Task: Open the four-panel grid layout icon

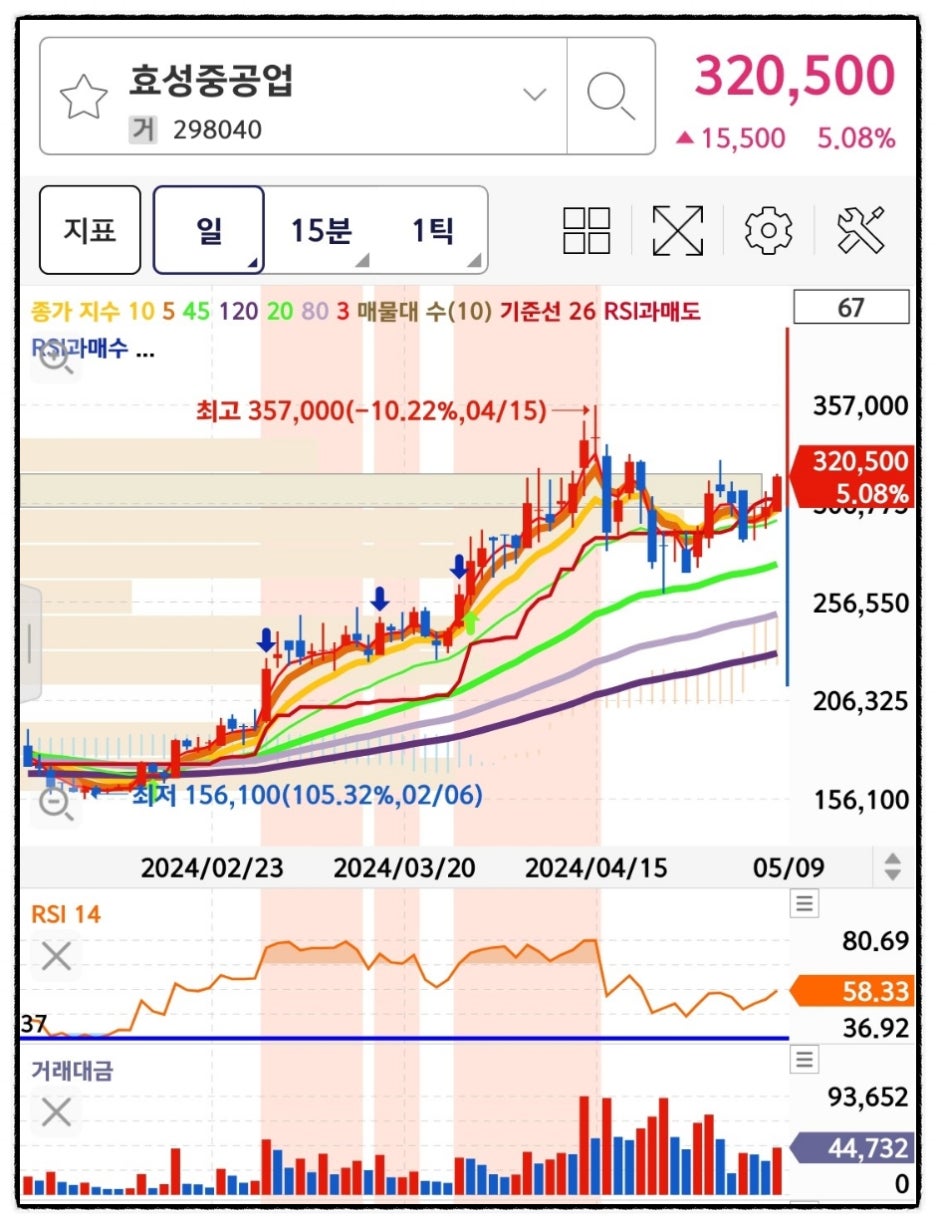Action: [587, 231]
